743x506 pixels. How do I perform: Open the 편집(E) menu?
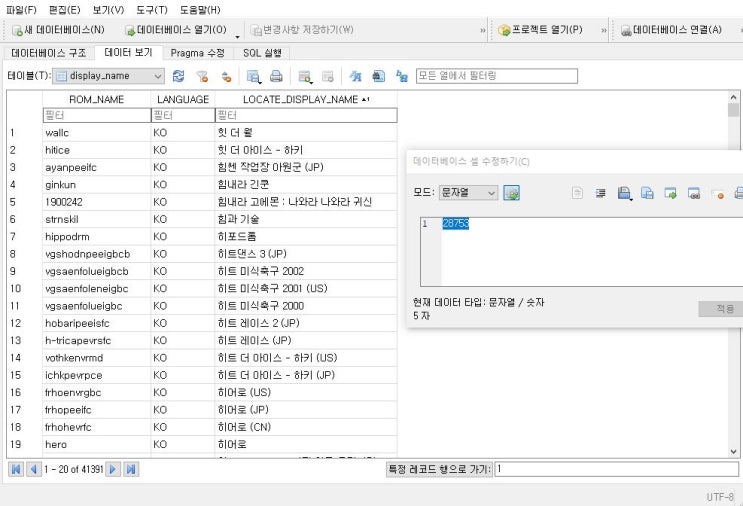click(x=64, y=9)
